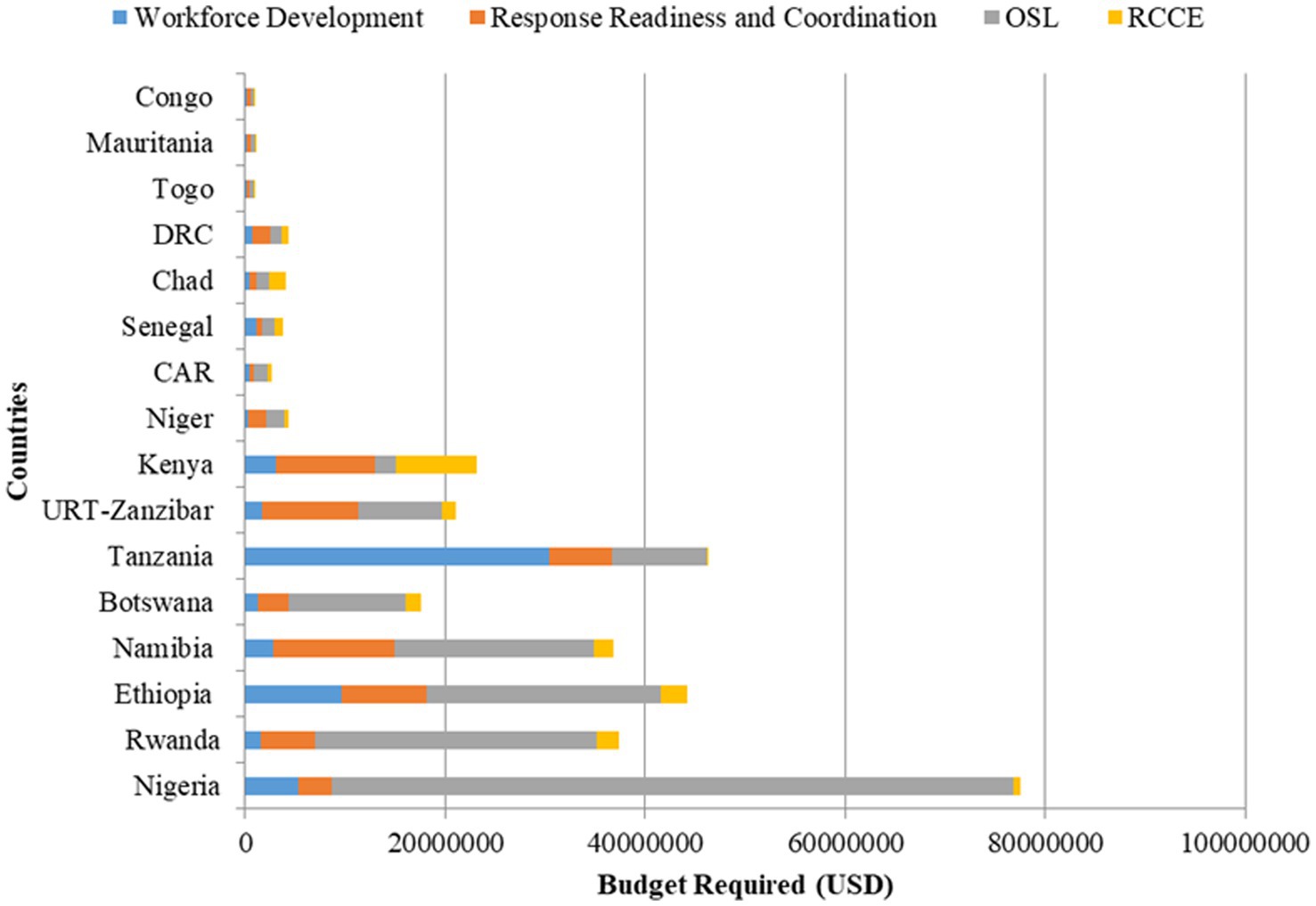Click the 'Tanzania' country label
The height and width of the screenshot is (906, 1316).
click(x=160, y=557)
